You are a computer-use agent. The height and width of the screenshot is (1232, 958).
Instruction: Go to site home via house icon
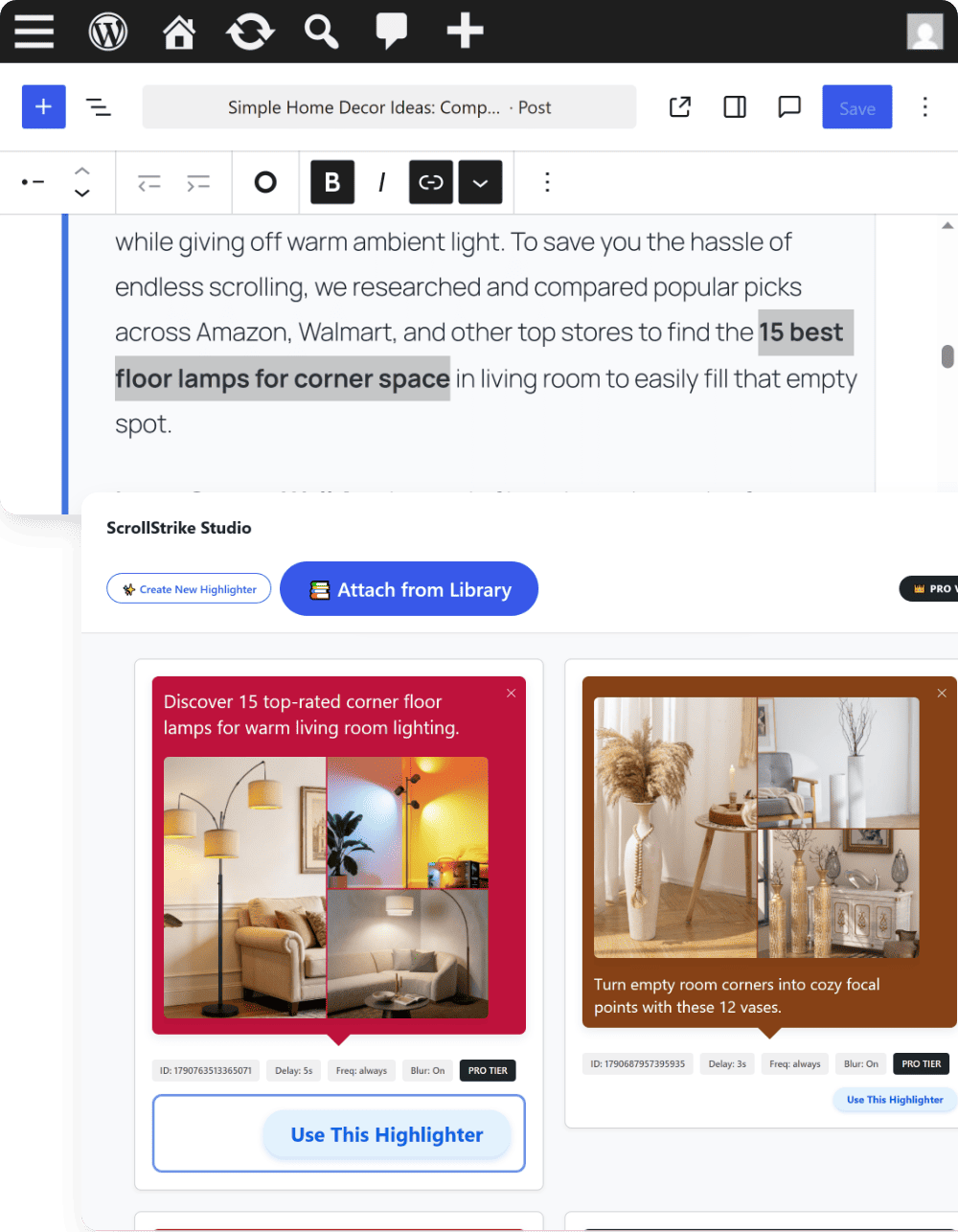coord(179,31)
